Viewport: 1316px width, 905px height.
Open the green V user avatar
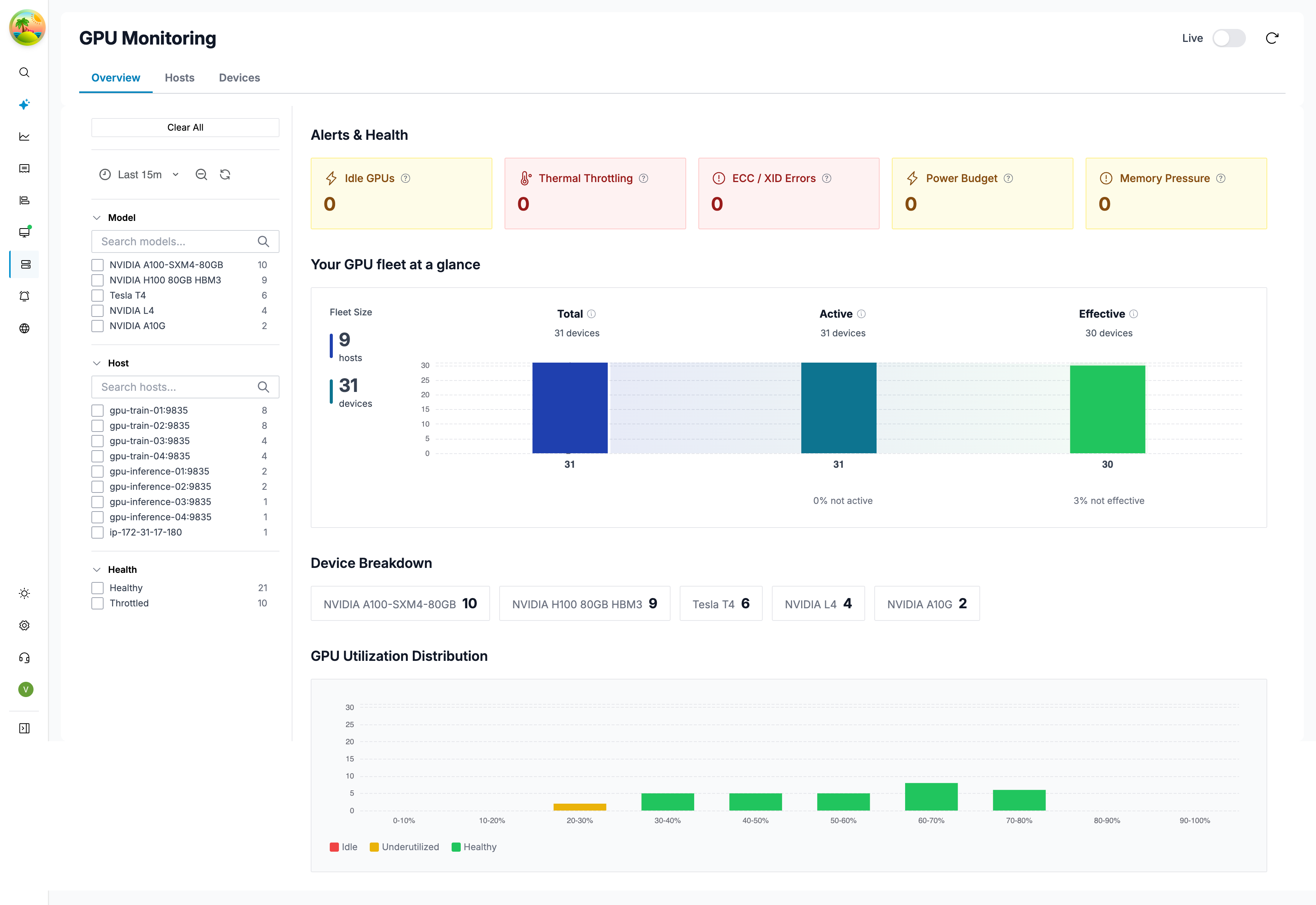pyautogui.click(x=26, y=689)
